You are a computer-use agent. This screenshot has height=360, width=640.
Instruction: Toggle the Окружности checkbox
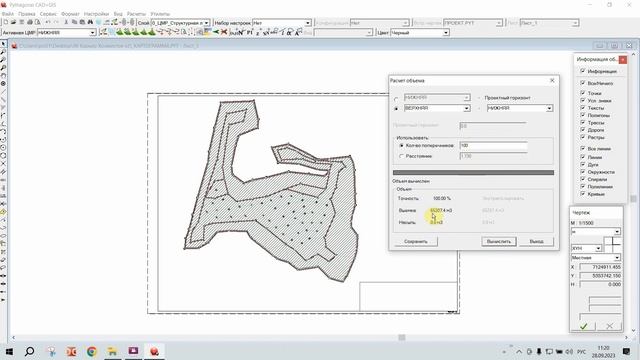[582, 172]
